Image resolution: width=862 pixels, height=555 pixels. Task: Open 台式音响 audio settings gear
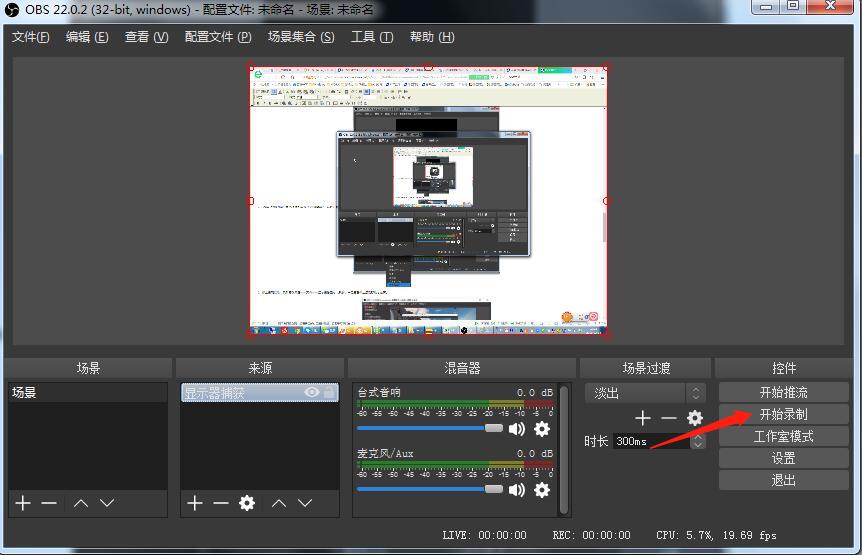[x=542, y=428]
